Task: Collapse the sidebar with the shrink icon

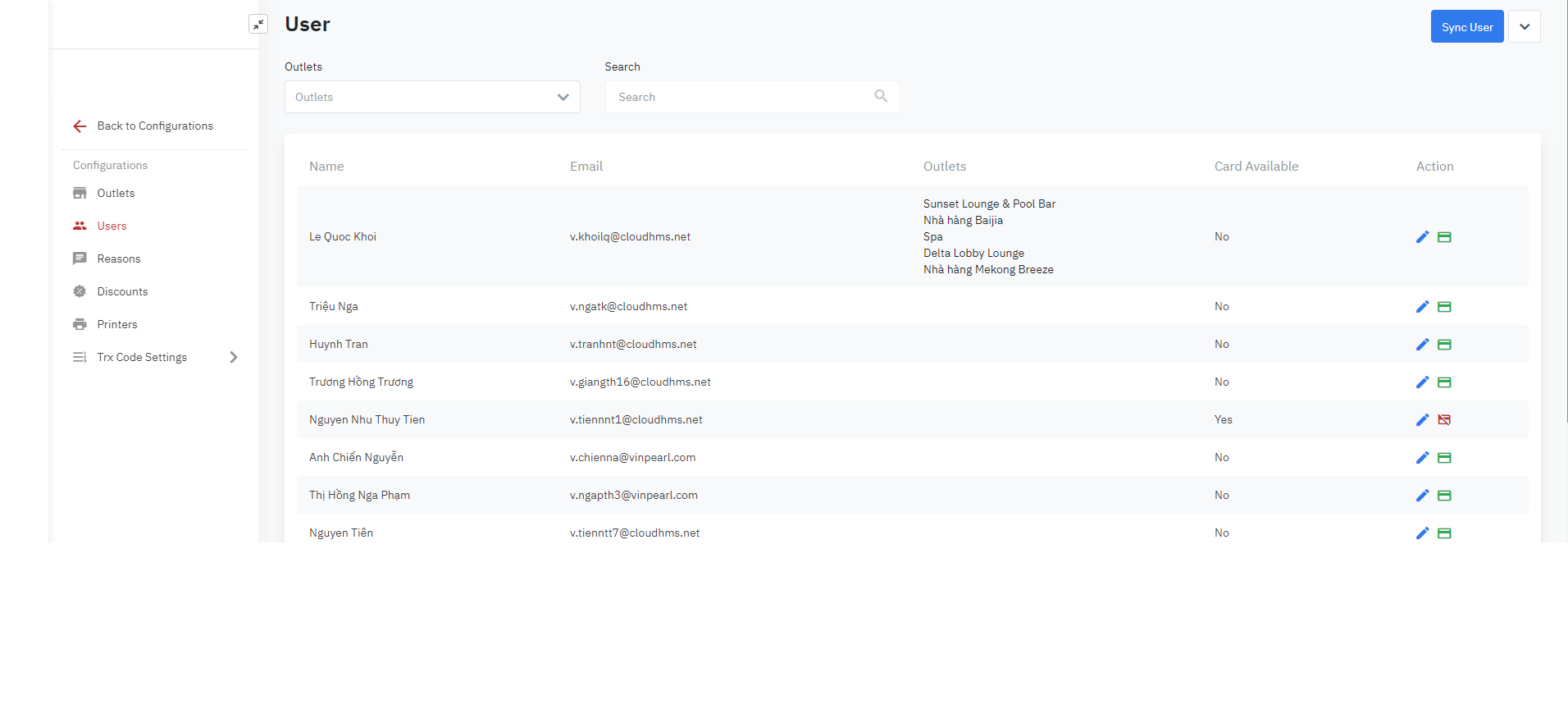Action: point(258,25)
